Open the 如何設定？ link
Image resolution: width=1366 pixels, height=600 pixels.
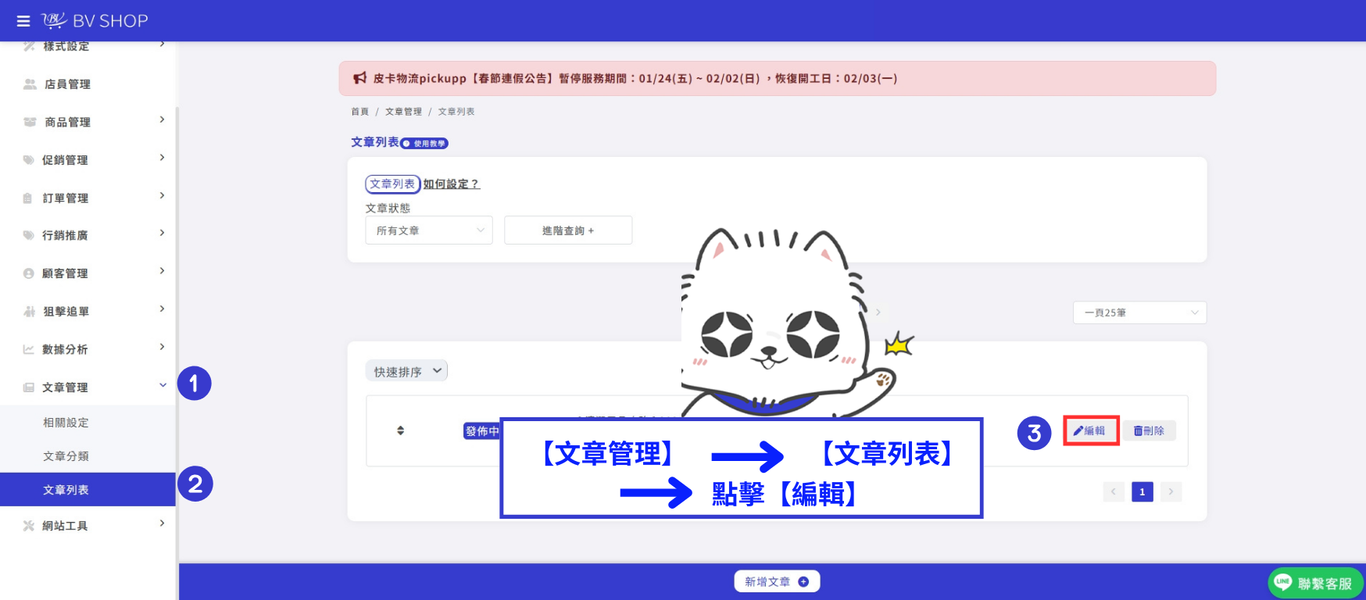pos(451,184)
